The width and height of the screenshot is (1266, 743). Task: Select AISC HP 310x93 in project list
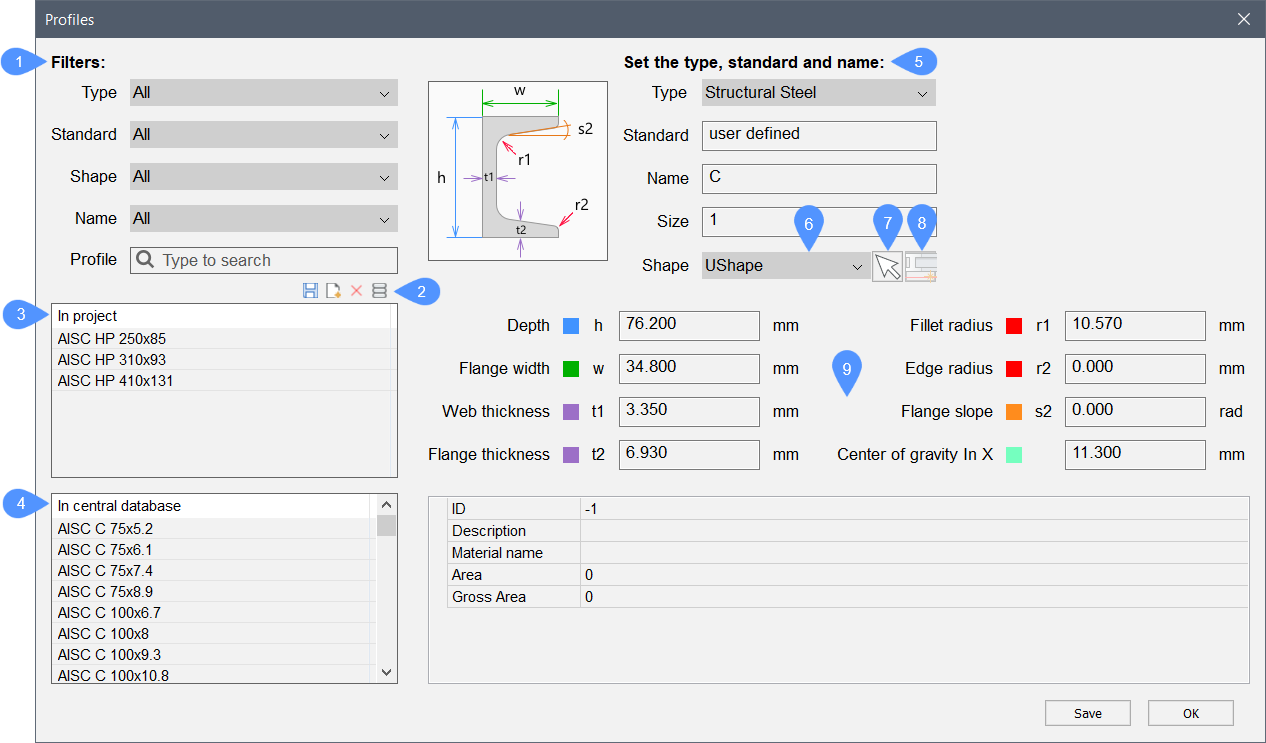(x=112, y=360)
